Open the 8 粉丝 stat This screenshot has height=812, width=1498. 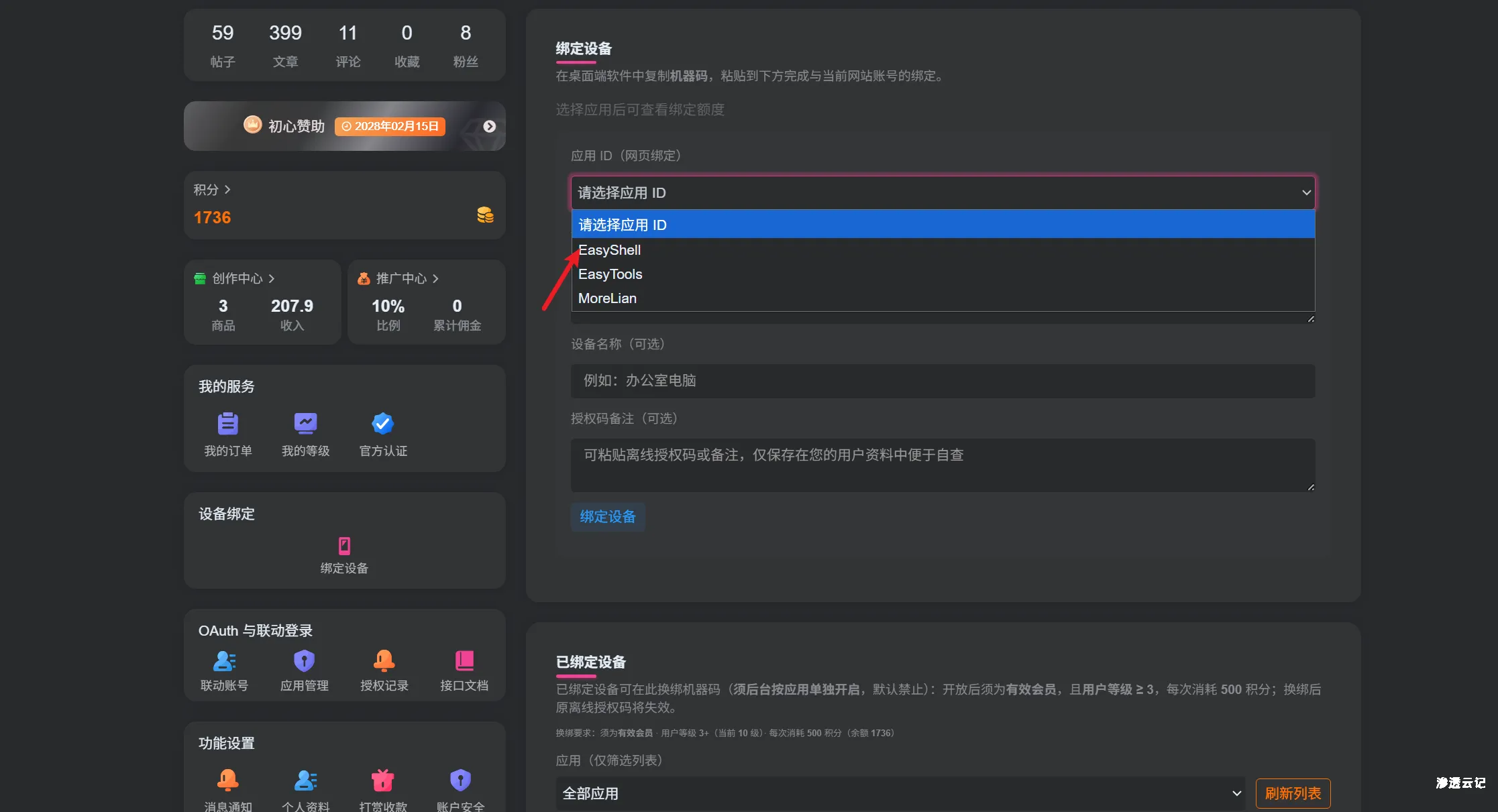coord(466,46)
